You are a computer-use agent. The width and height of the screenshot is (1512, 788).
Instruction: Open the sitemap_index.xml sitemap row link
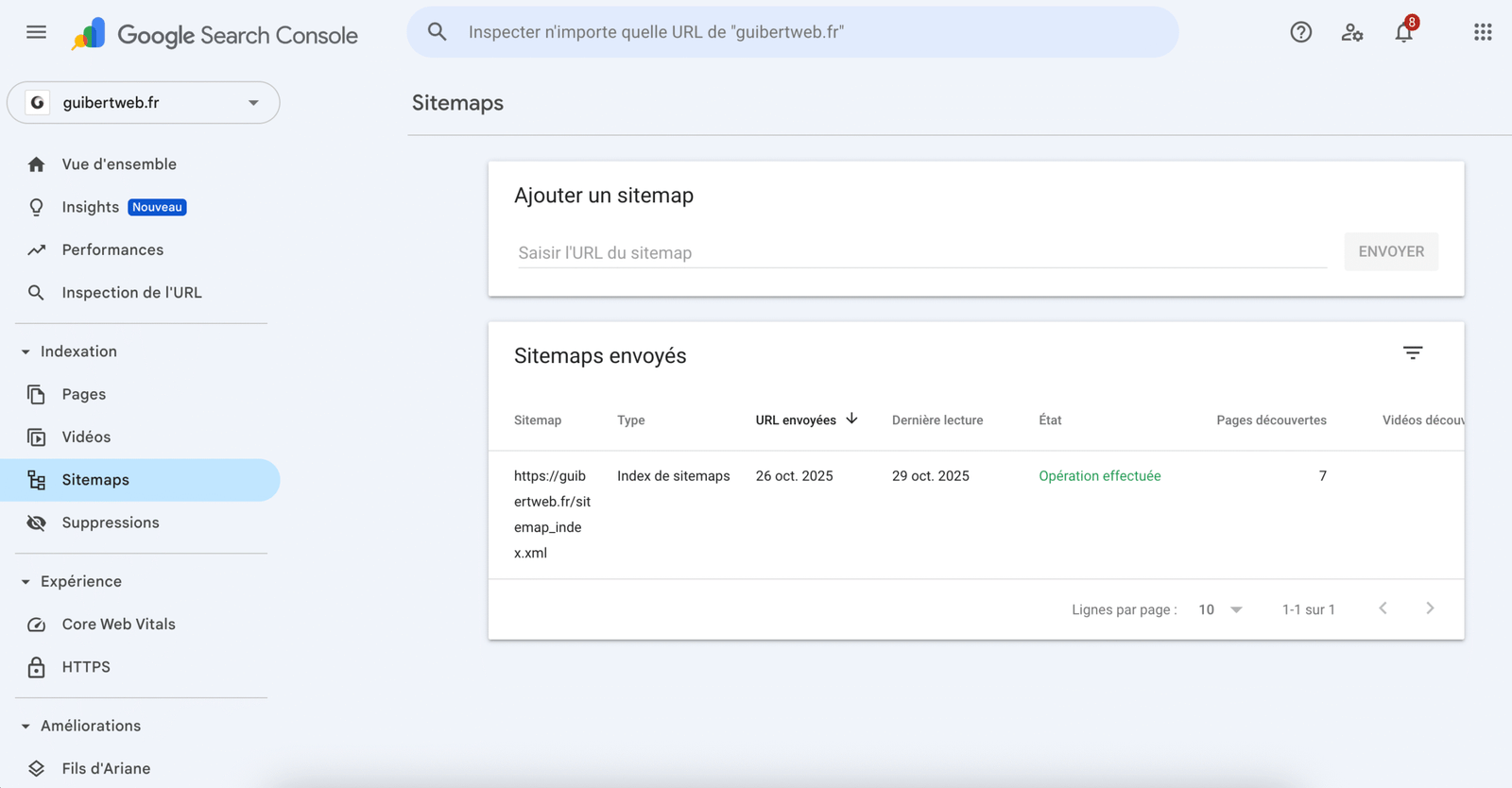pyautogui.click(x=552, y=514)
